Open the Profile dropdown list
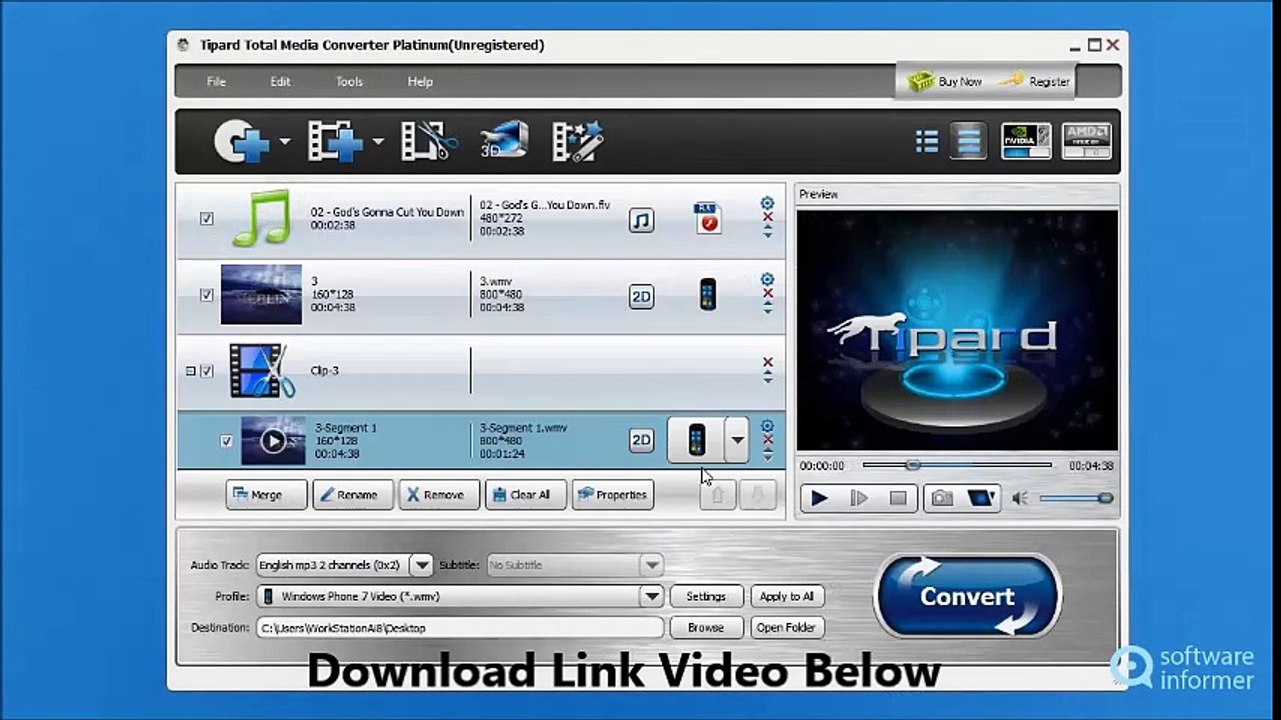The image size is (1281, 720). point(652,597)
